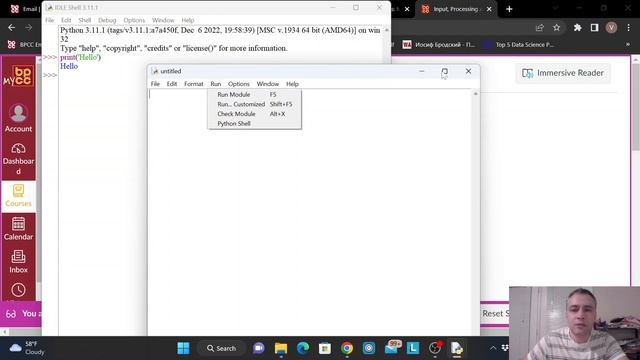Open Microsoft Edge from taskbar

pyautogui.click(x=303, y=348)
